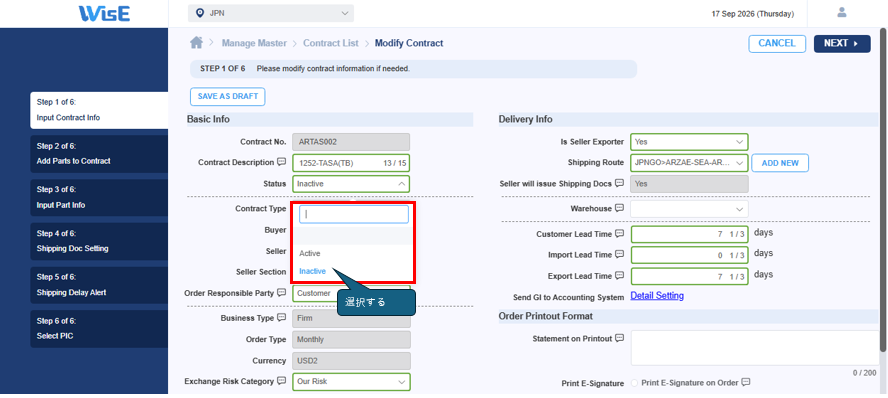Click ADD NEW next to Shipping Route
Viewport: 888px width, 398px height.
(x=780, y=162)
